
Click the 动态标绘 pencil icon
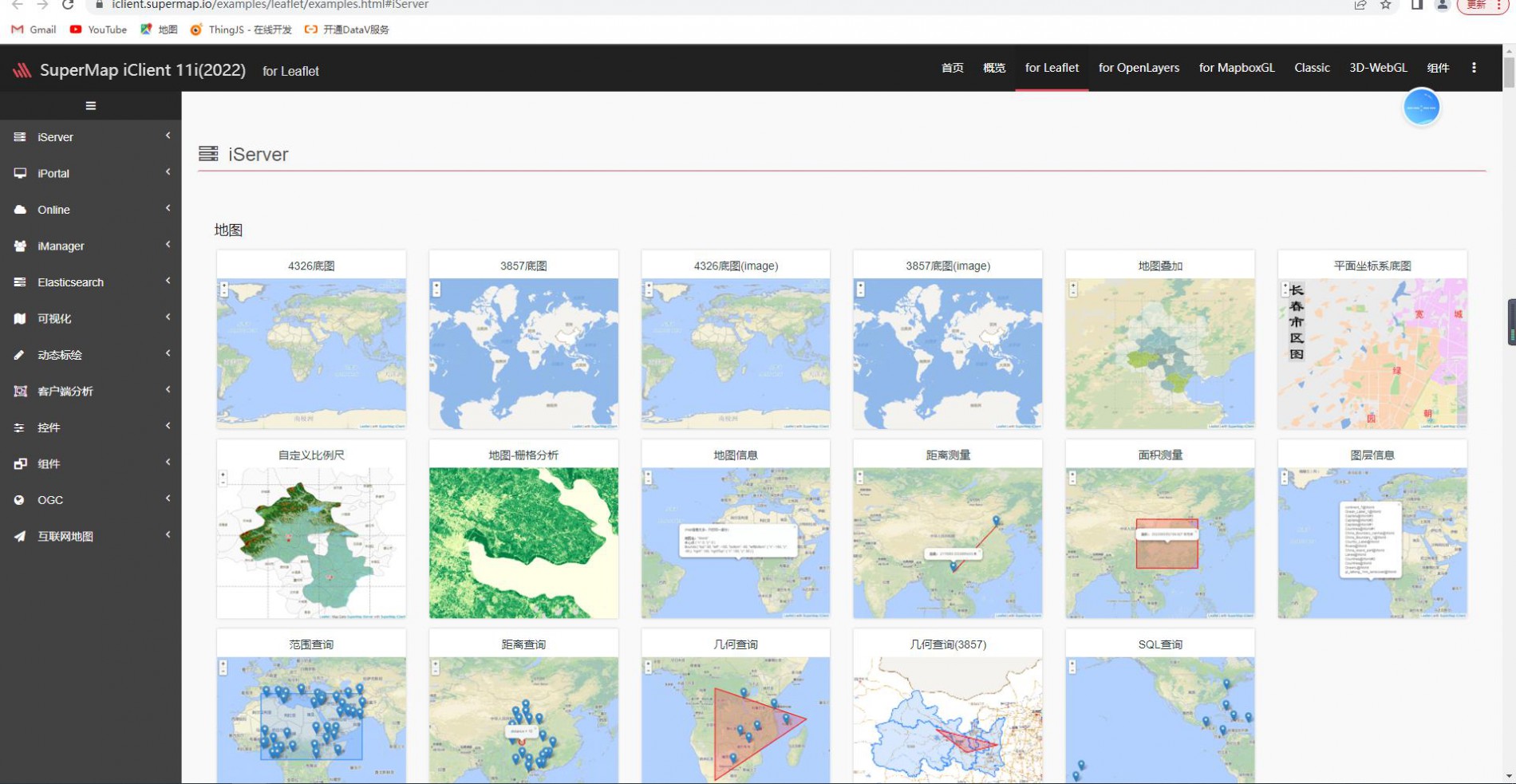pos(20,355)
